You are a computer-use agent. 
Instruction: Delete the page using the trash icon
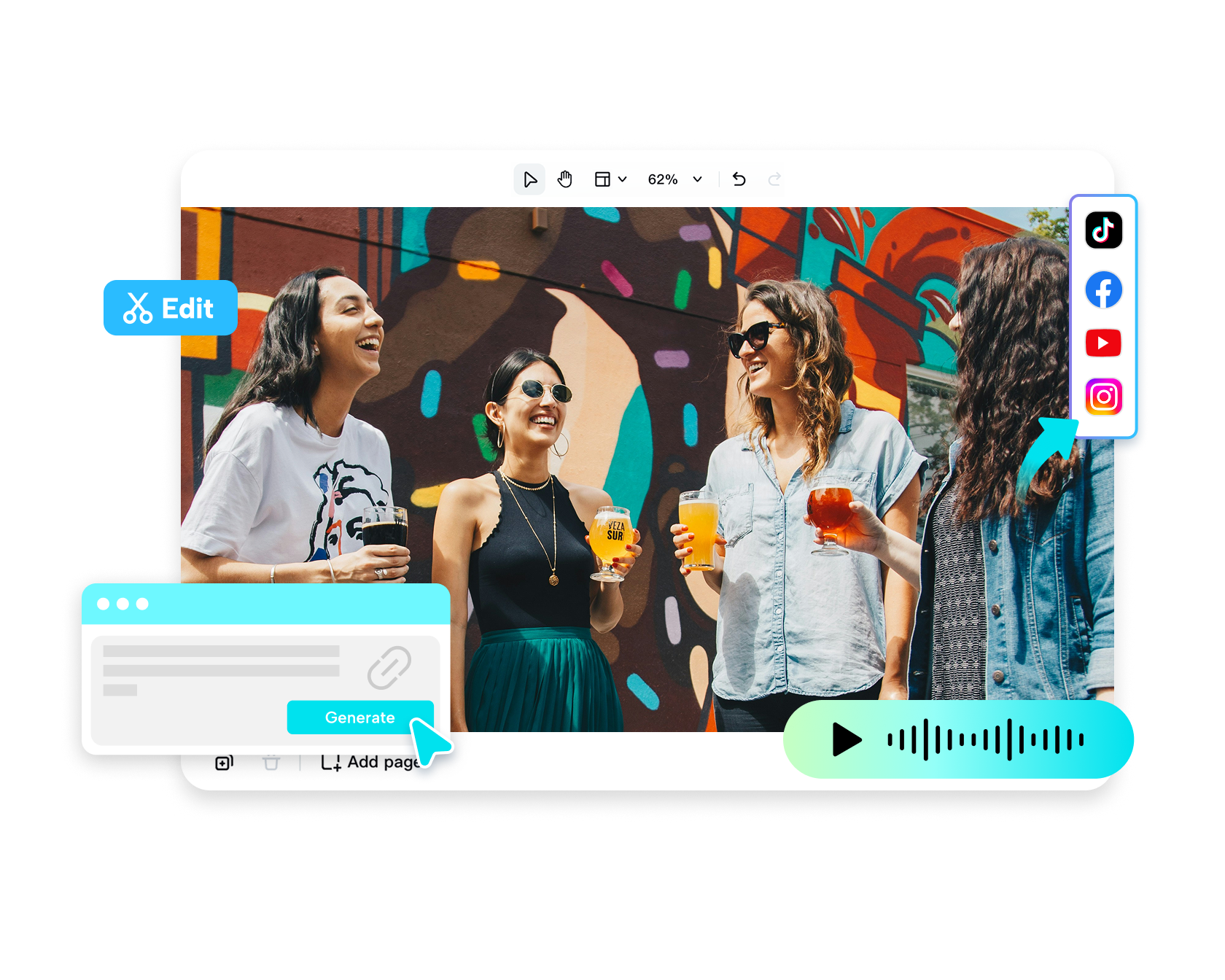point(271,762)
